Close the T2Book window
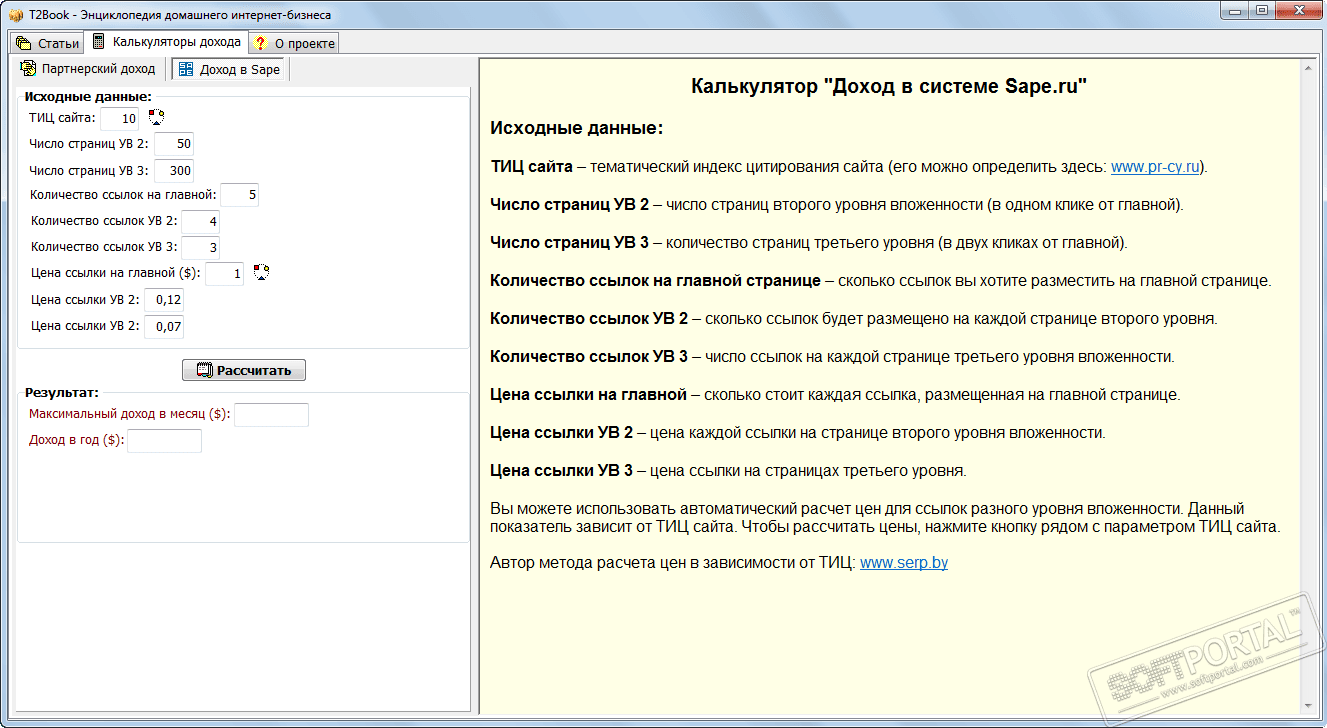Viewport: 1327px width, 728px height. (x=1297, y=10)
